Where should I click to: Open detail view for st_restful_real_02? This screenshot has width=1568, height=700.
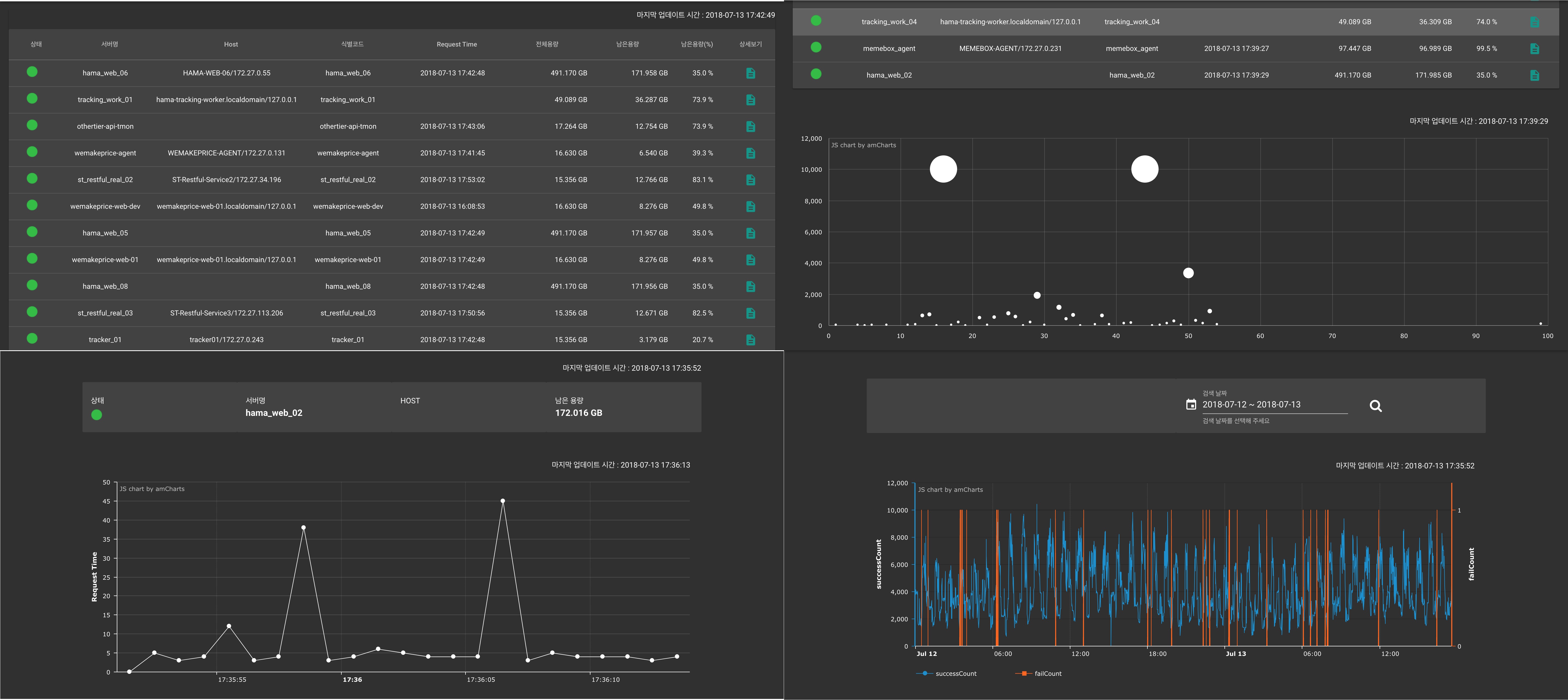point(751,180)
